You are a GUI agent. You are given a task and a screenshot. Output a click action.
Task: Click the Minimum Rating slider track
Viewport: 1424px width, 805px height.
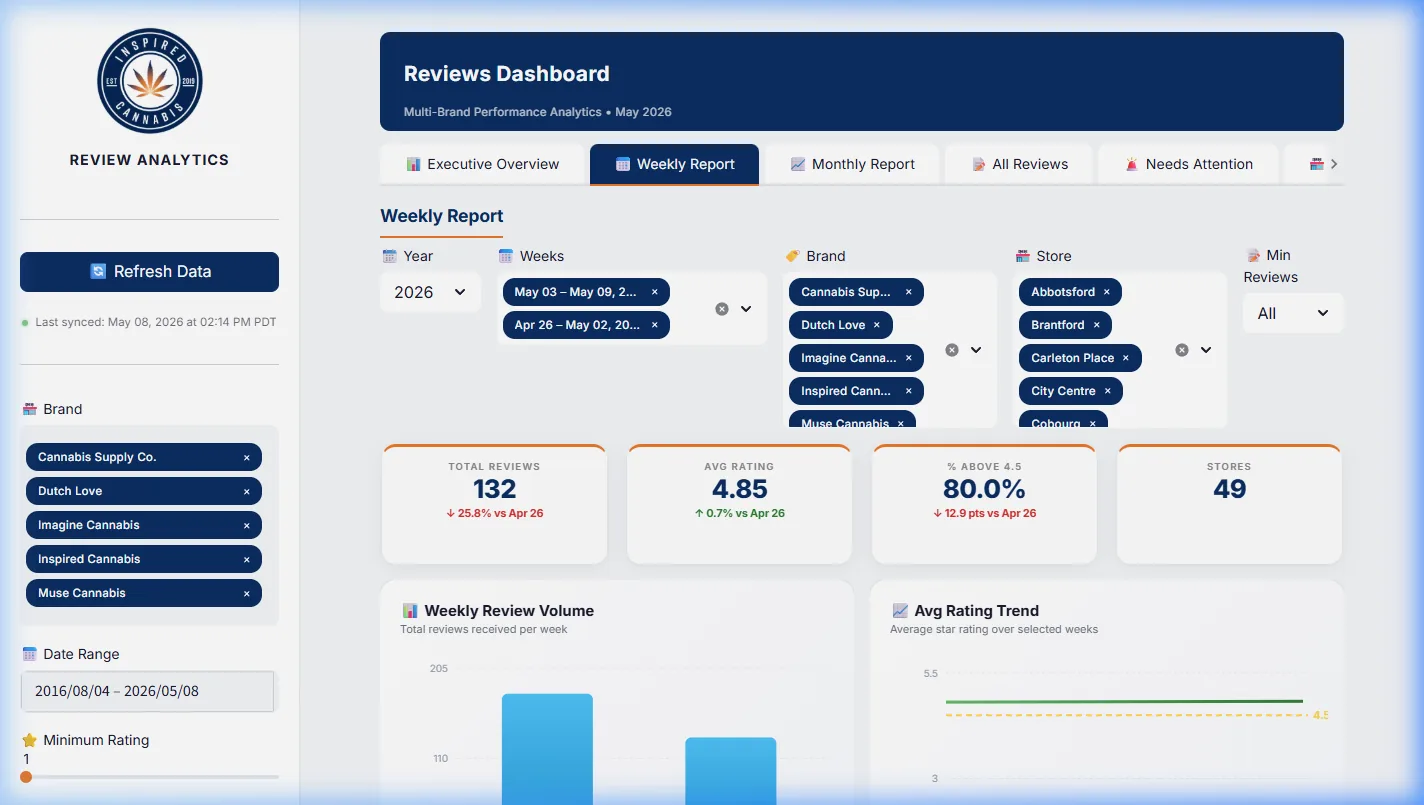150,777
